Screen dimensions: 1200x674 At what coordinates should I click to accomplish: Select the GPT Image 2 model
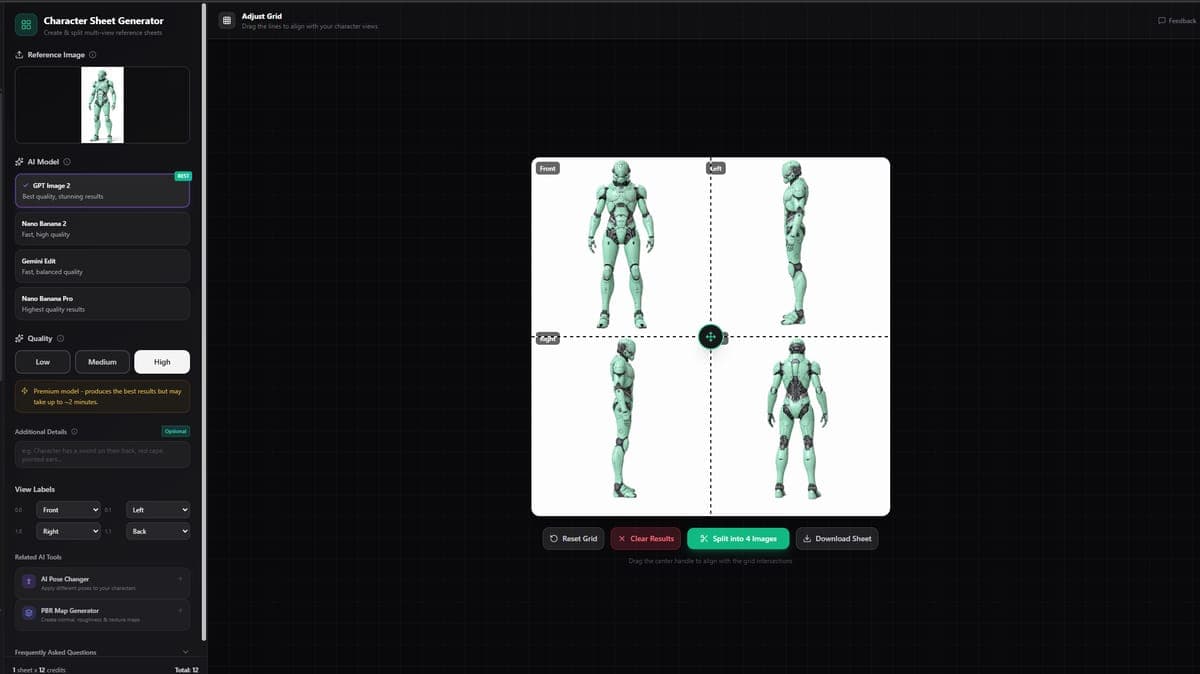[102, 190]
